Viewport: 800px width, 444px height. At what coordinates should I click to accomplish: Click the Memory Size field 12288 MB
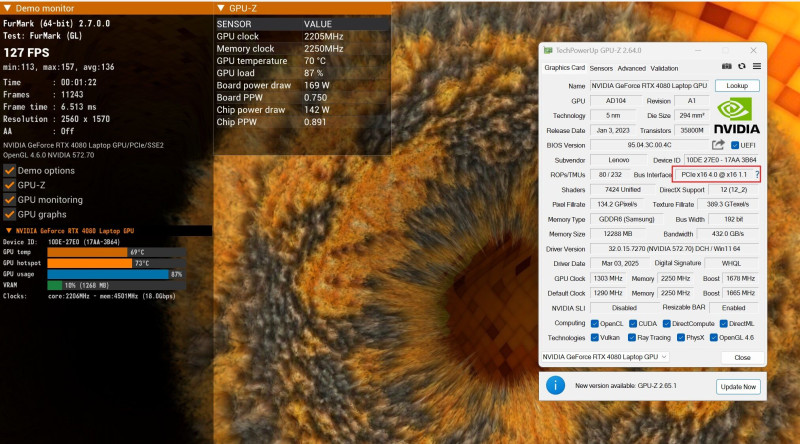coord(617,234)
